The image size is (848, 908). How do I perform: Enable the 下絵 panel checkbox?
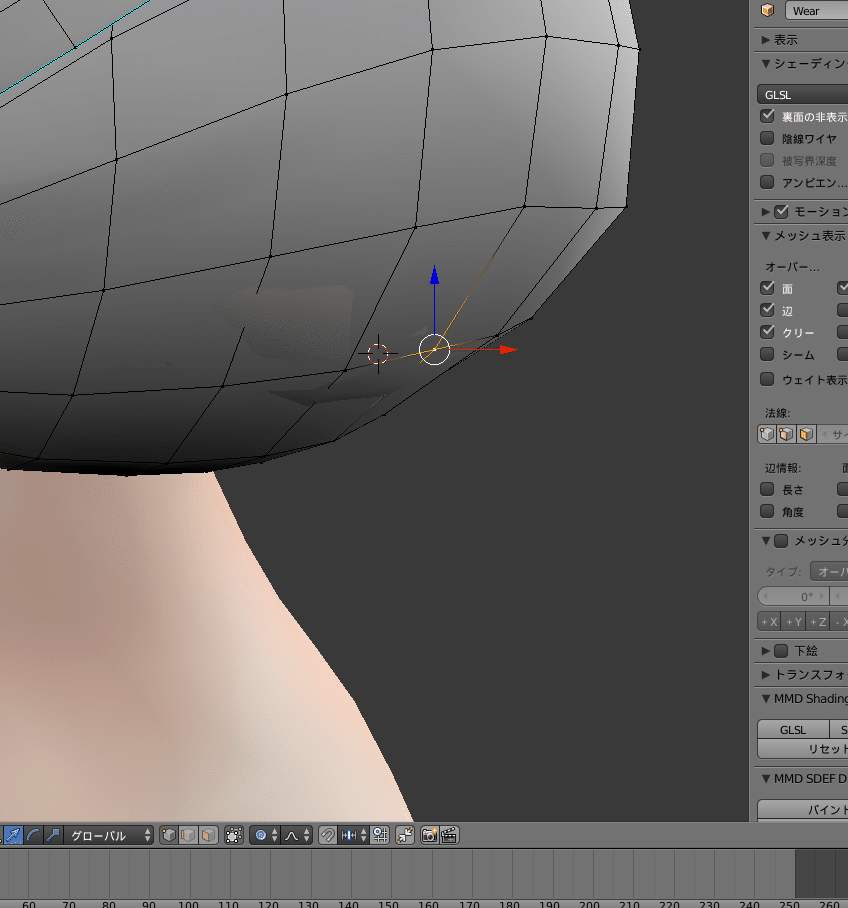pyautogui.click(x=781, y=651)
